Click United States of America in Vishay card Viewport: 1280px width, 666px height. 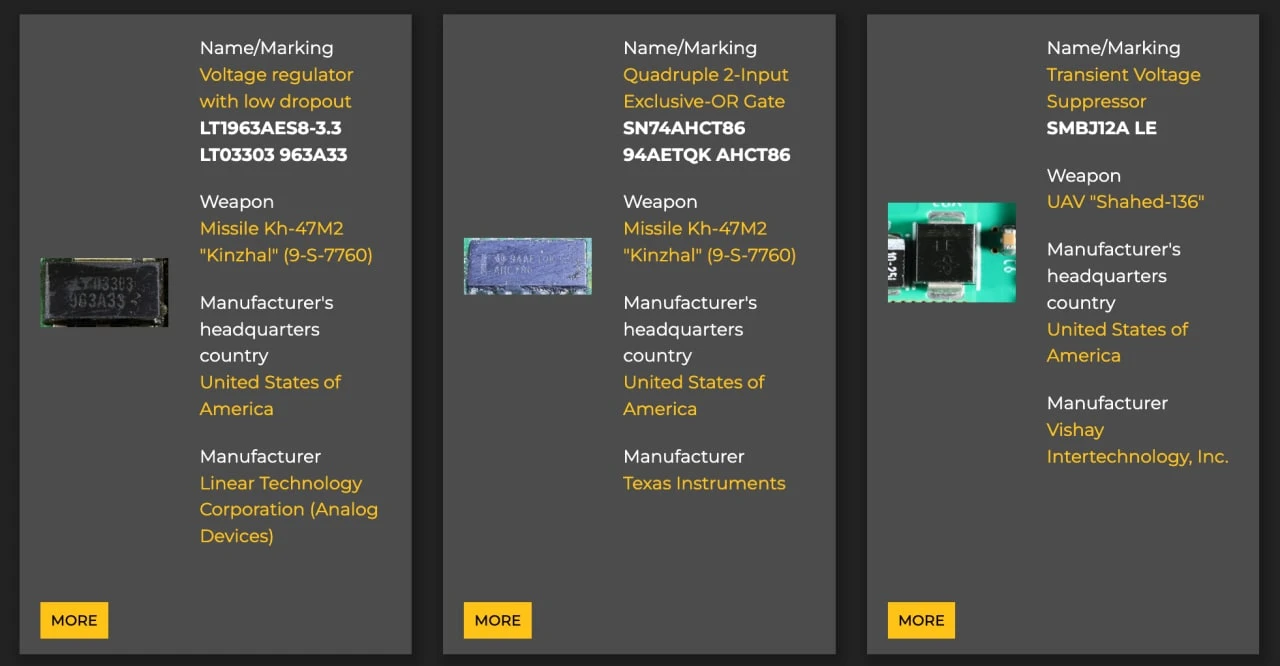(x=1117, y=342)
